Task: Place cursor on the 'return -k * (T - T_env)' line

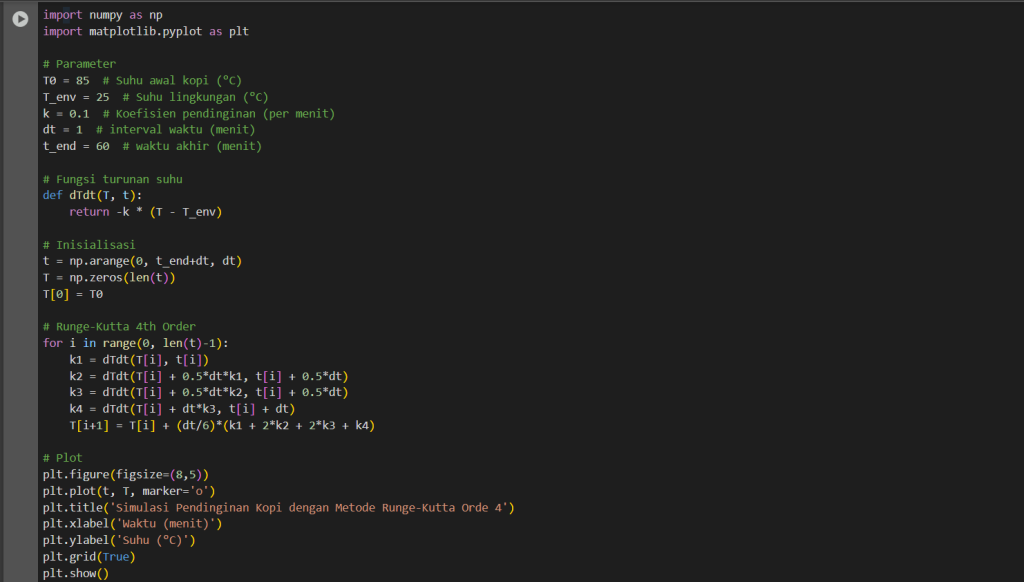Action: (145, 212)
